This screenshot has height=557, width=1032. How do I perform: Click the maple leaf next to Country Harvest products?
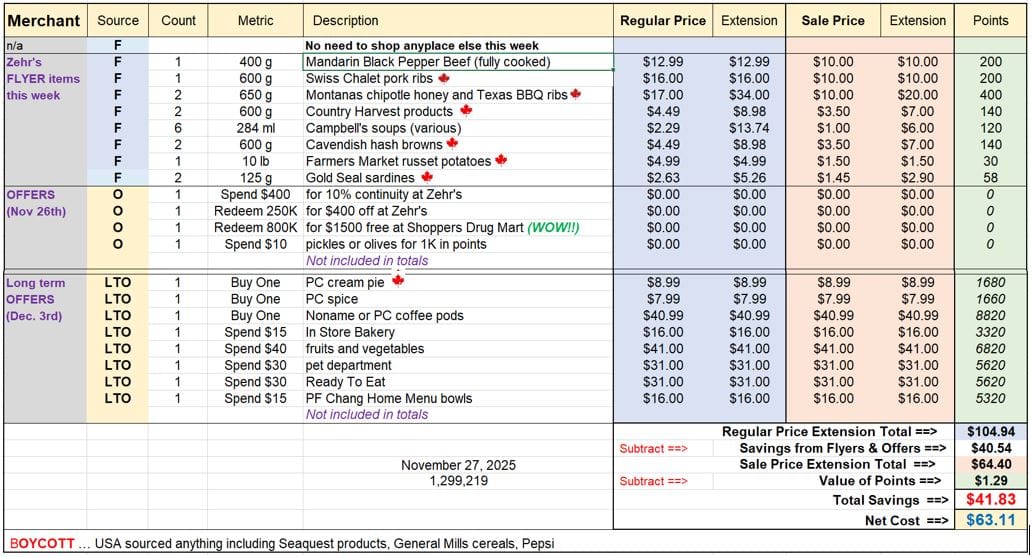point(465,111)
